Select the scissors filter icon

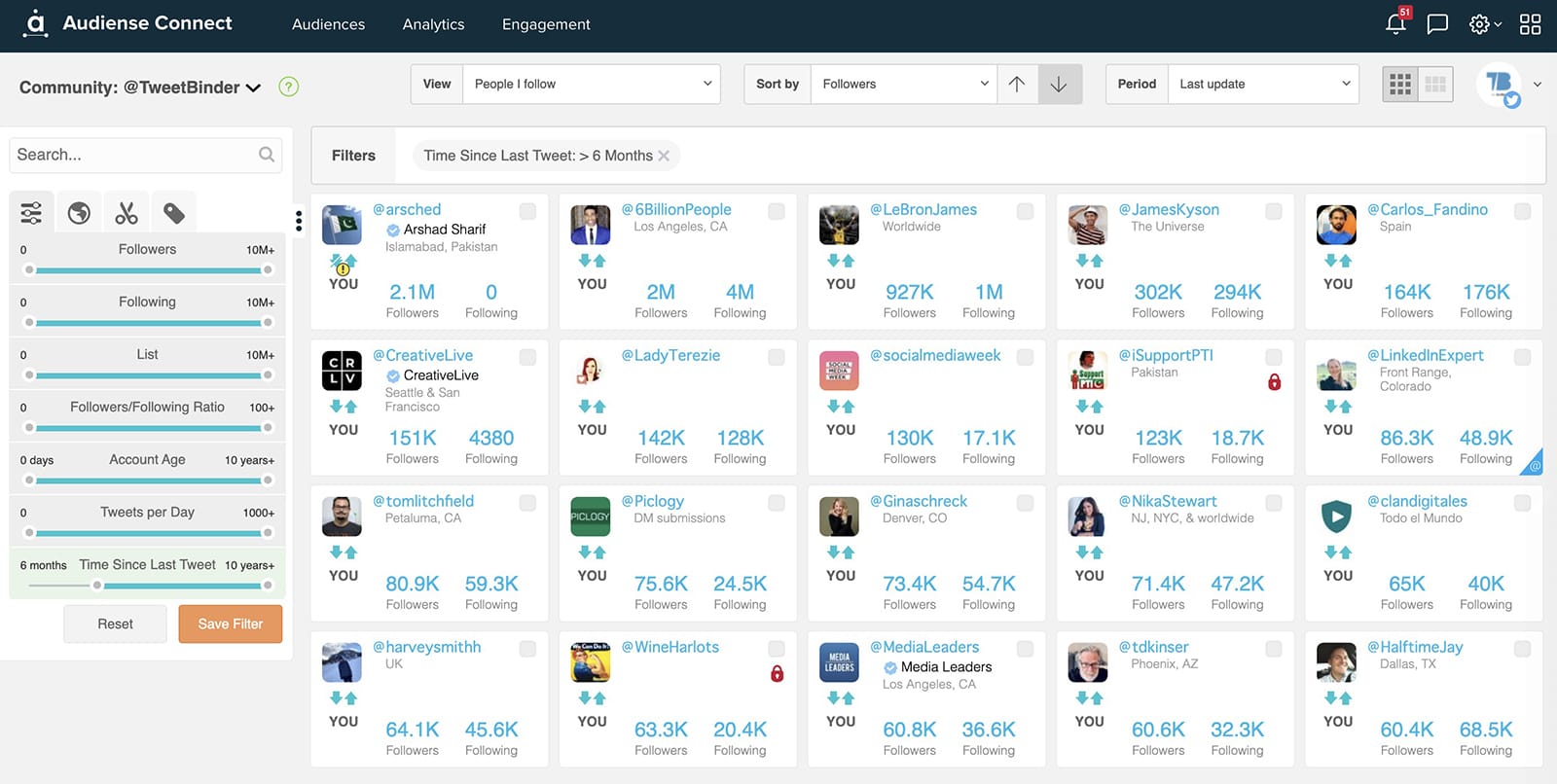pyautogui.click(x=127, y=213)
